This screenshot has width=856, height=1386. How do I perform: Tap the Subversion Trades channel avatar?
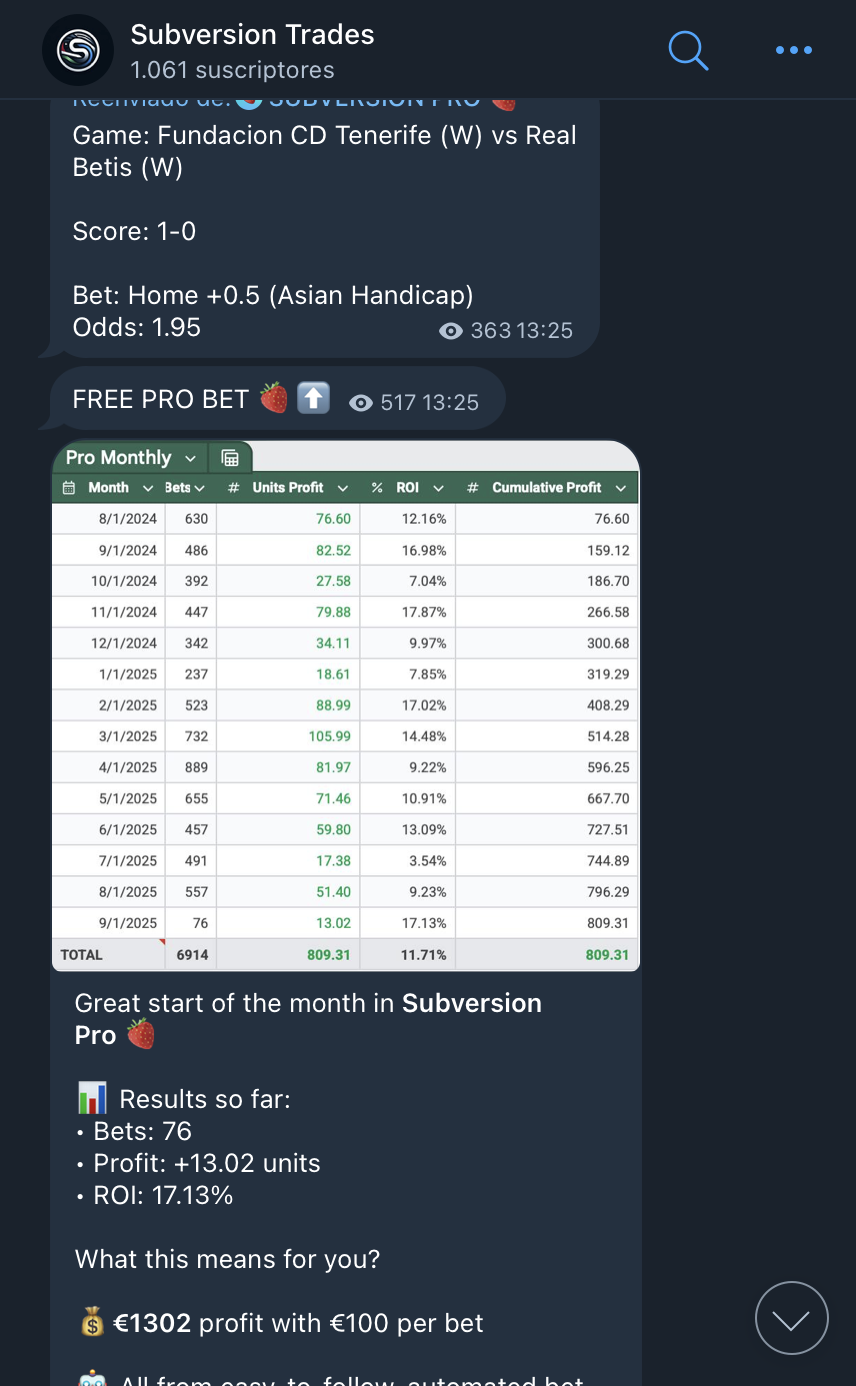(x=78, y=50)
